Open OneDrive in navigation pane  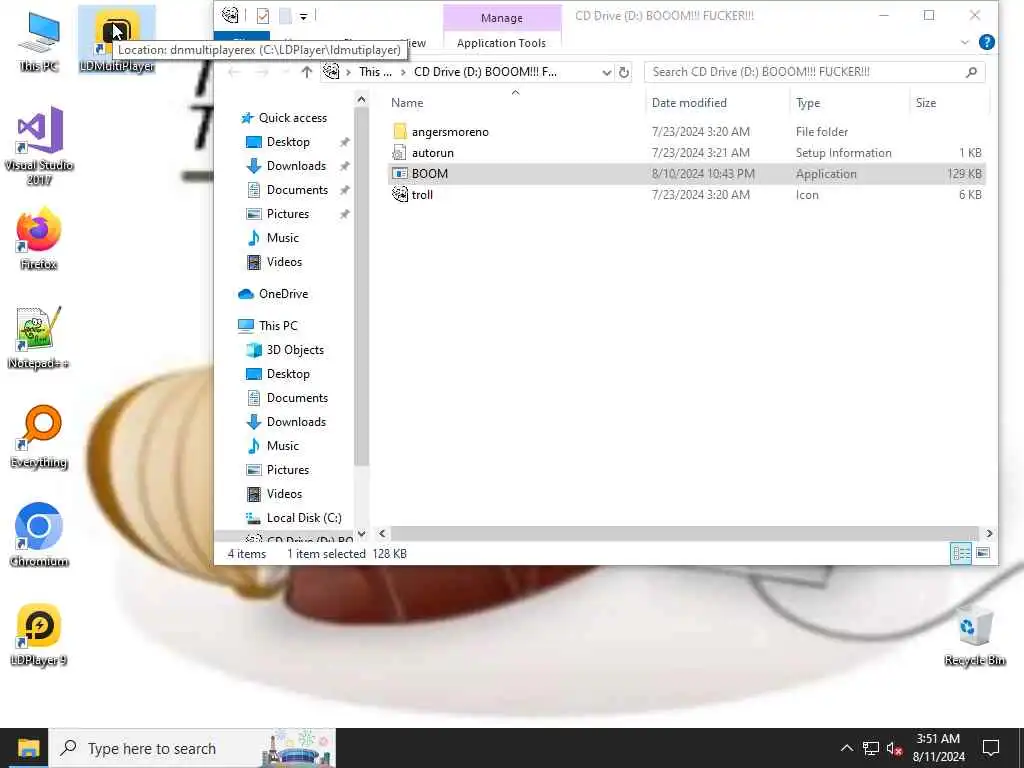(x=283, y=294)
